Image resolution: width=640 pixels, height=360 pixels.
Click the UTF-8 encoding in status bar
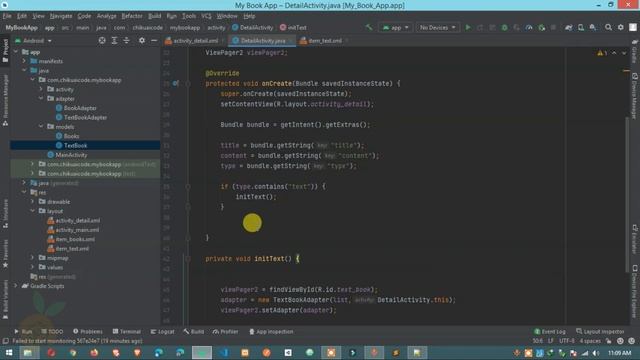tap(567, 341)
